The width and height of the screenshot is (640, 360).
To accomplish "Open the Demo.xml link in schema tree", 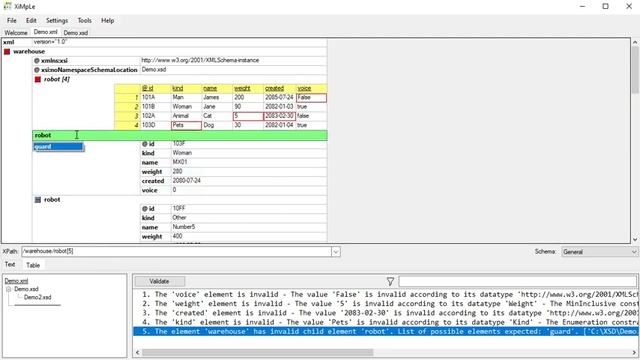I will (x=16, y=281).
